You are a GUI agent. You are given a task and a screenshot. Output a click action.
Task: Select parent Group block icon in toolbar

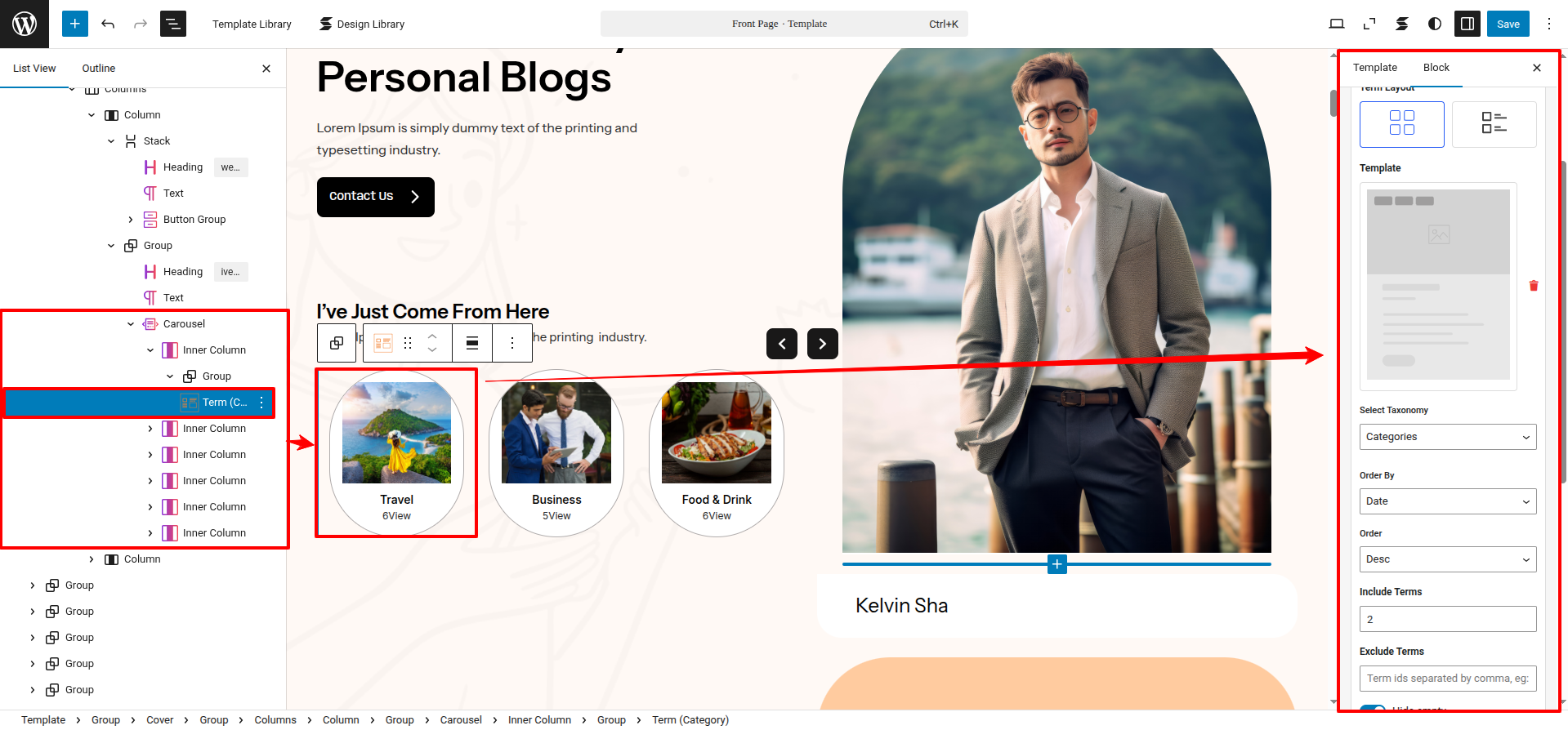pyautogui.click(x=337, y=343)
